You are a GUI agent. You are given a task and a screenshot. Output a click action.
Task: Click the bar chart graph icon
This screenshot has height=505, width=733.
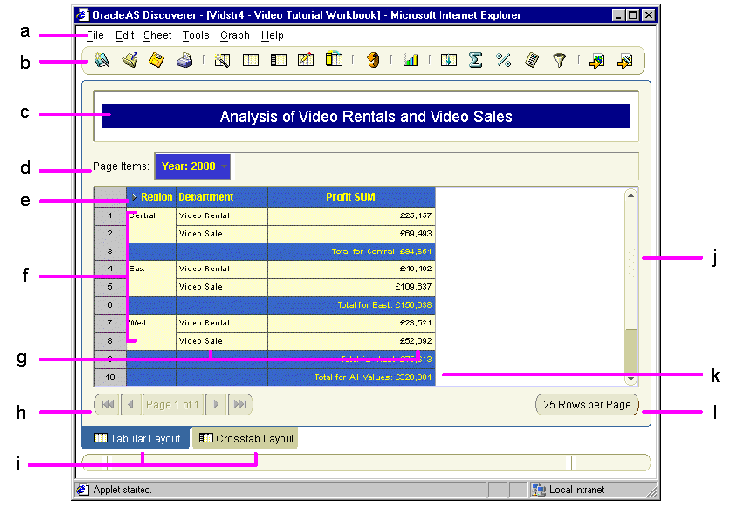tap(410, 60)
